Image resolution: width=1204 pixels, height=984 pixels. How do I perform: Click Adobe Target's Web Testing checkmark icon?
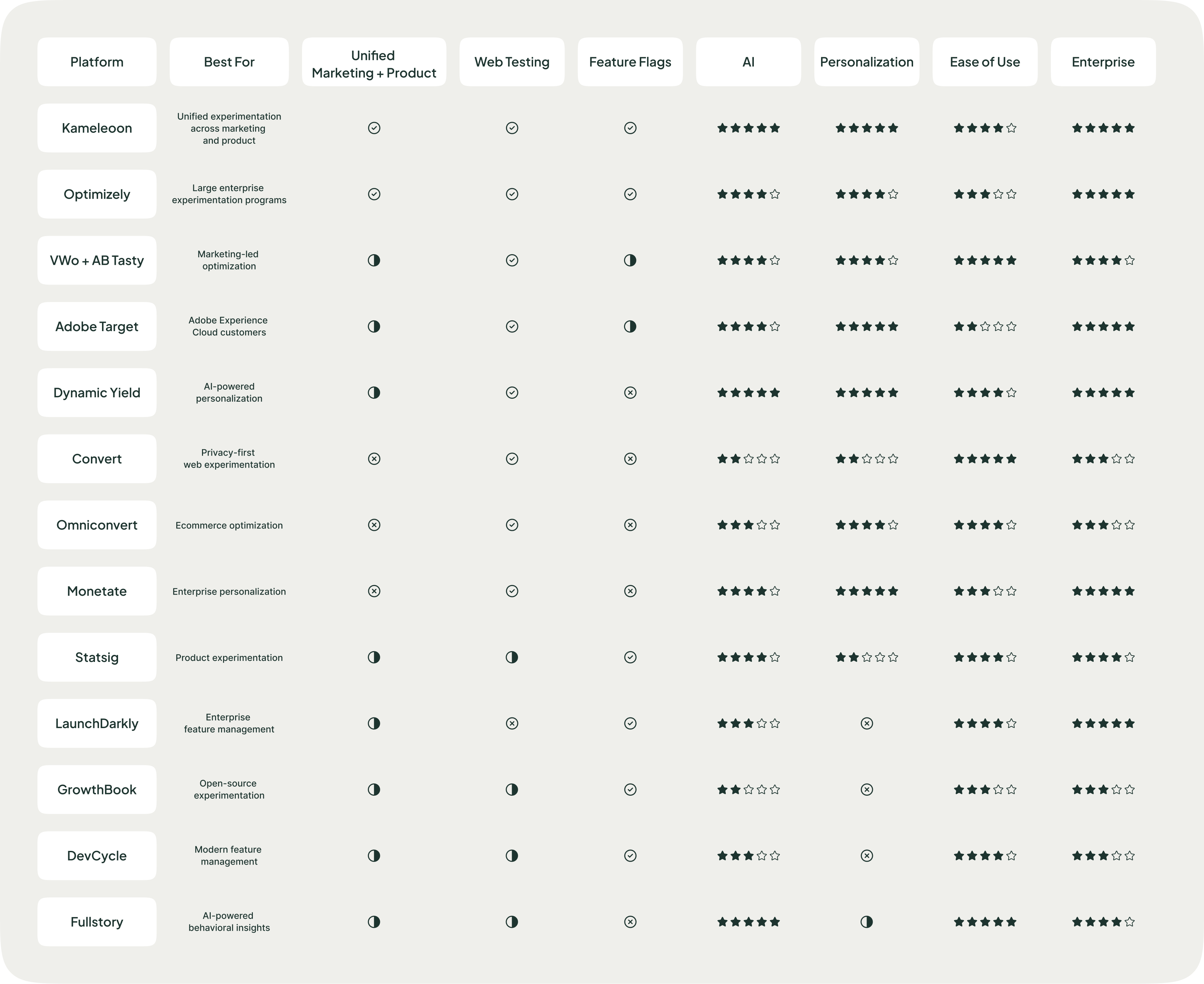pos(512,326)
